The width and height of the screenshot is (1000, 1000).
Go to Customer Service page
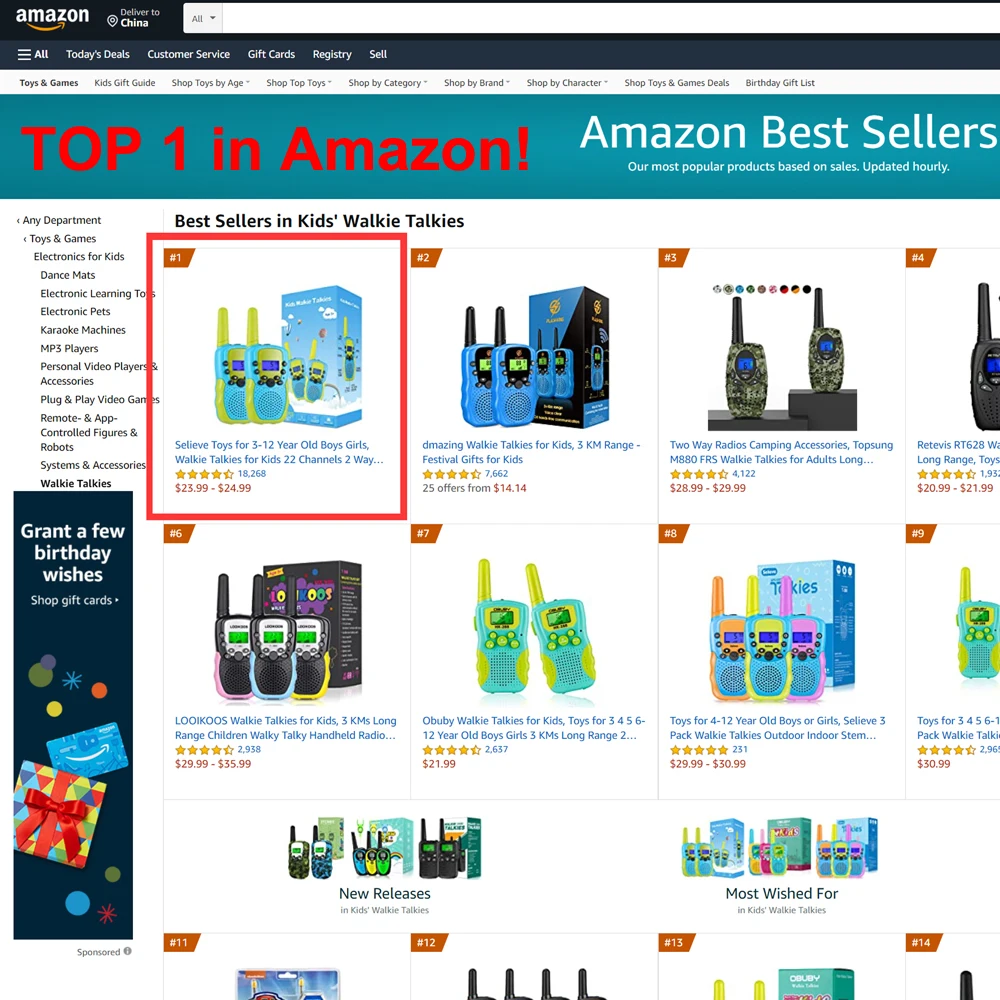[x=188, y=54]
